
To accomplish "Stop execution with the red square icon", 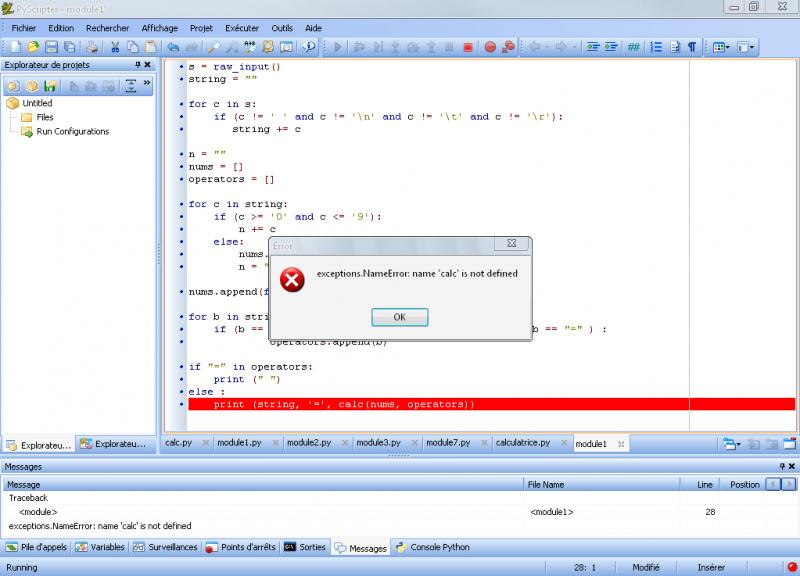I will 467,47.
